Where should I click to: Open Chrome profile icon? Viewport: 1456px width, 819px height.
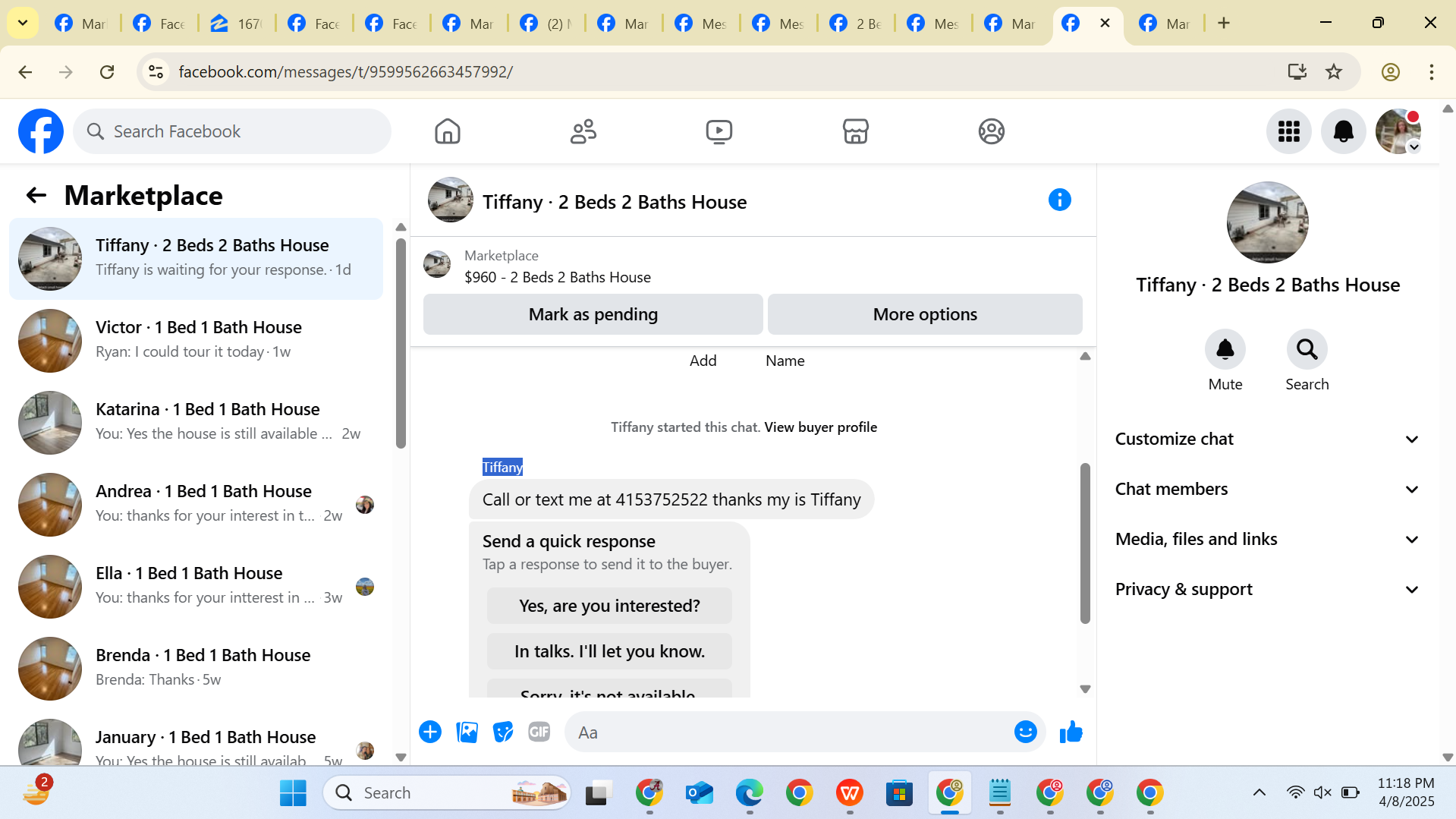[x=1390, y=72]
